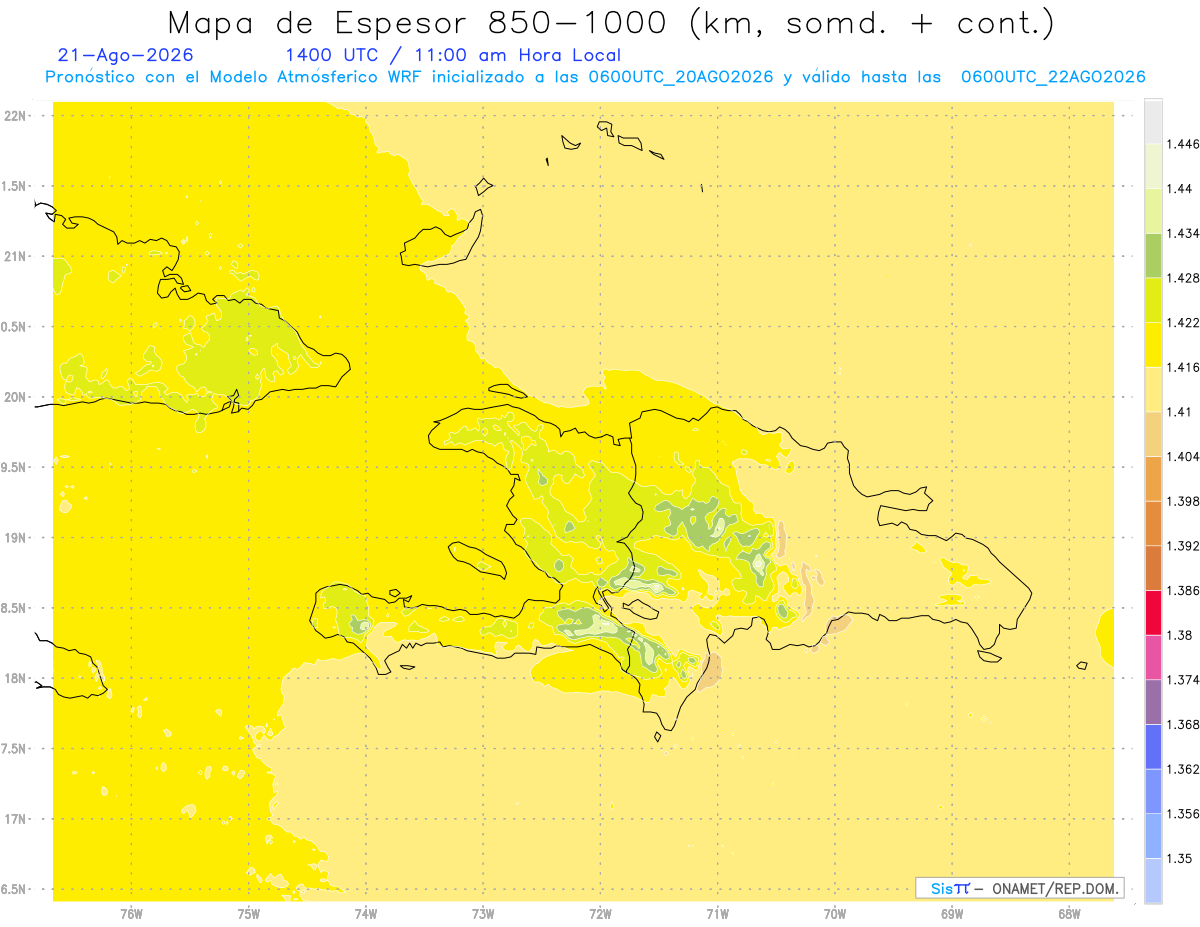Image resolution: width=1200 pixels, height=927 pixels.
Task: Pick the pale yellow 1.41–1.416 legend swatch
Action: (x=1153, y=389)
